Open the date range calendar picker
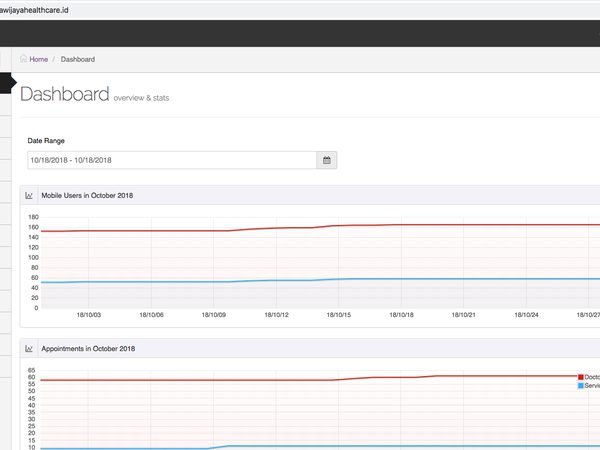Screen dimensions: 600x450 (x=327, y=160)
